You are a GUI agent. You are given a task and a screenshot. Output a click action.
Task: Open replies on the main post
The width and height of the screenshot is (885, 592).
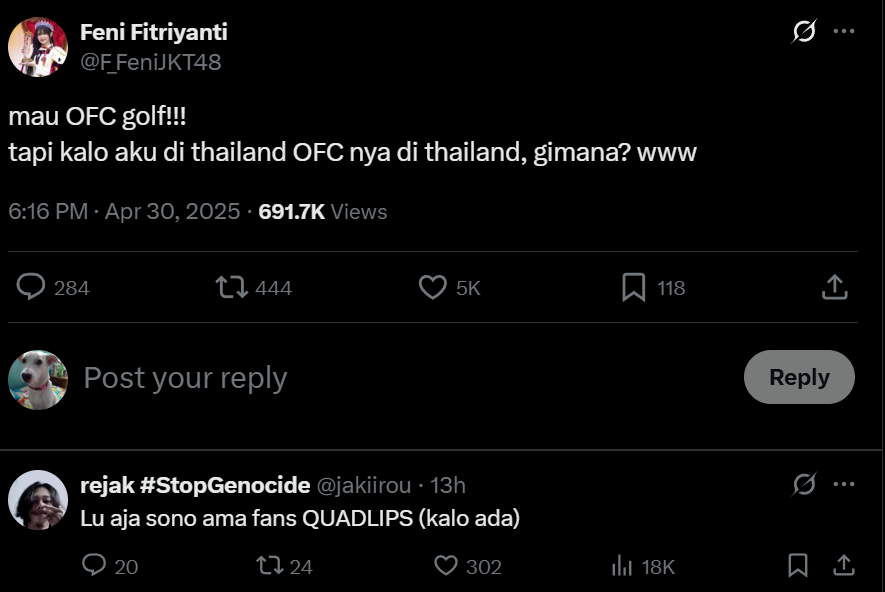(x=32, y=288)
